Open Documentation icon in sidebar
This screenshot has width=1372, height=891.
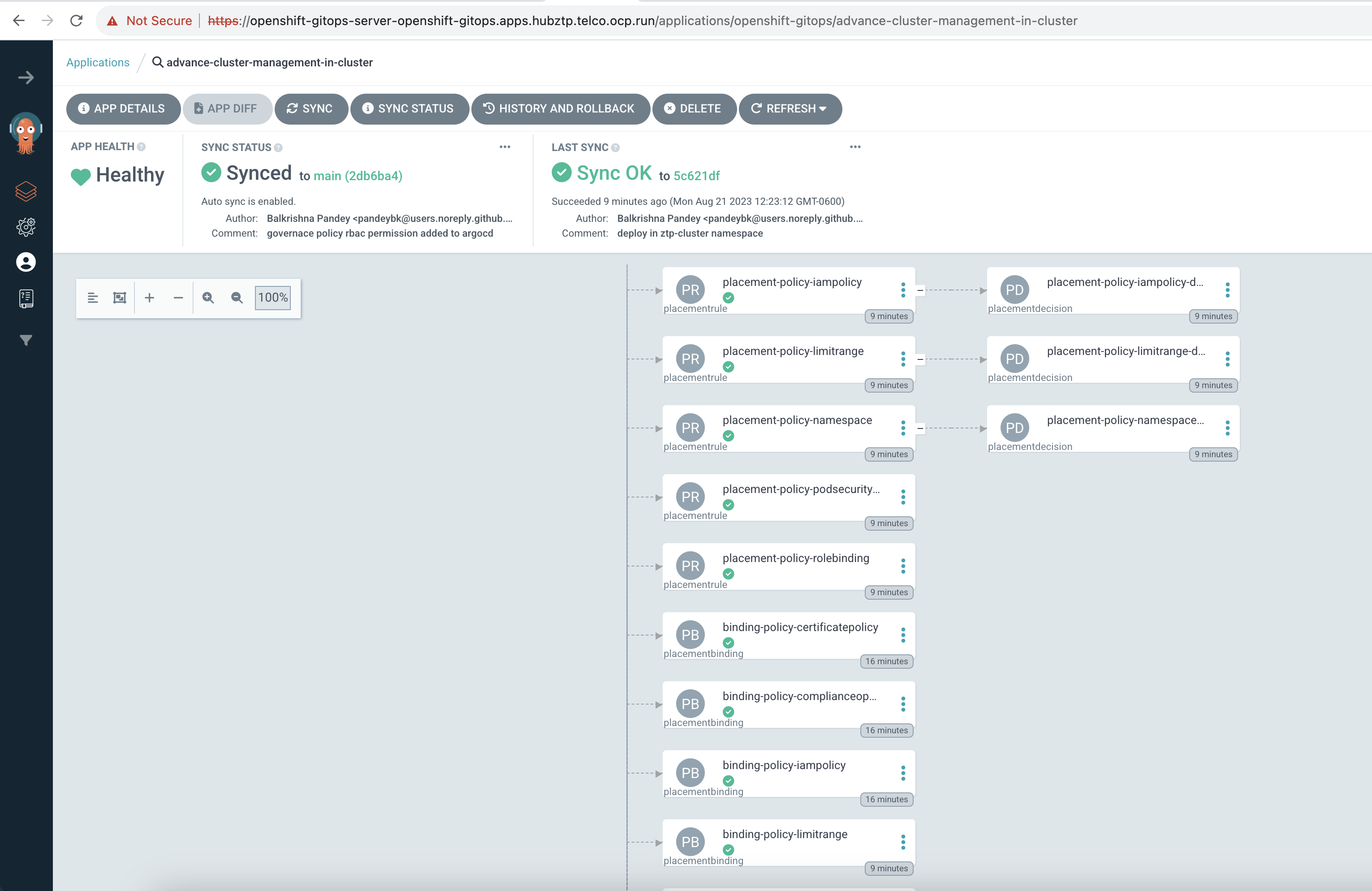pos(26,298)
